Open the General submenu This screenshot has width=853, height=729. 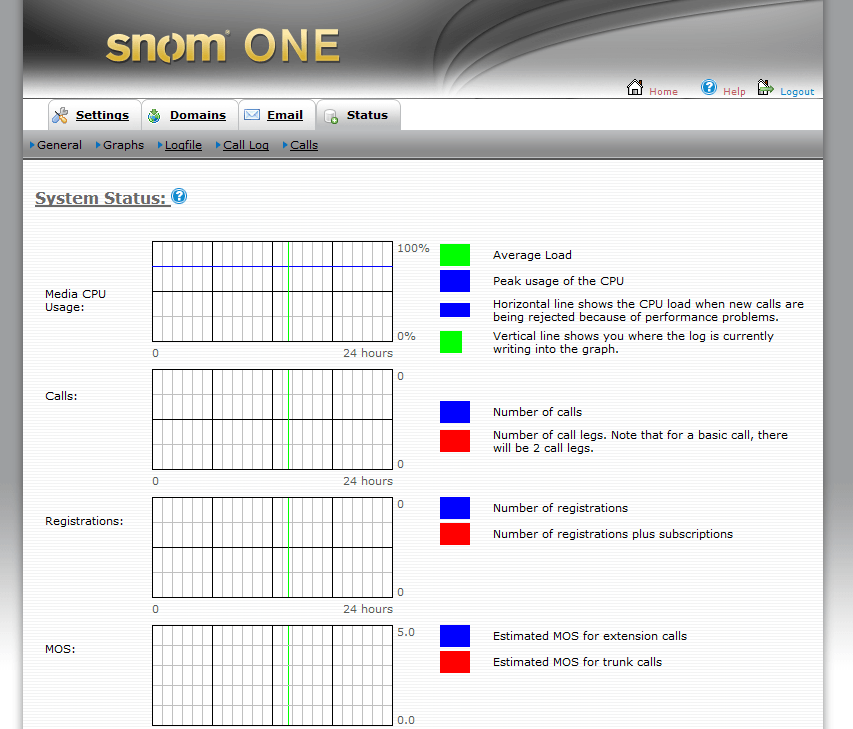click(59, 145)
